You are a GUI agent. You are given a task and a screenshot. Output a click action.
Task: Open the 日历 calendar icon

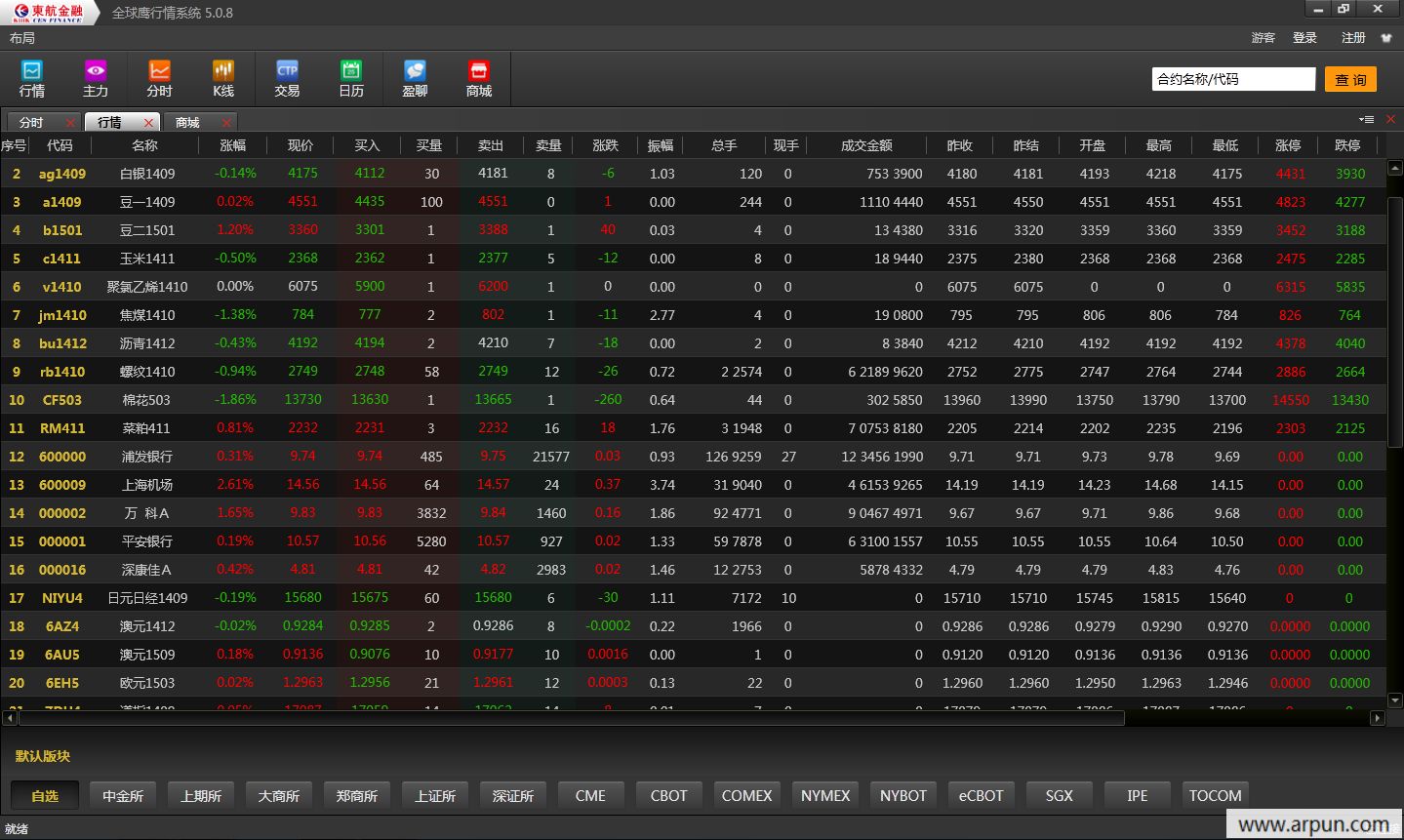(351, 79)
